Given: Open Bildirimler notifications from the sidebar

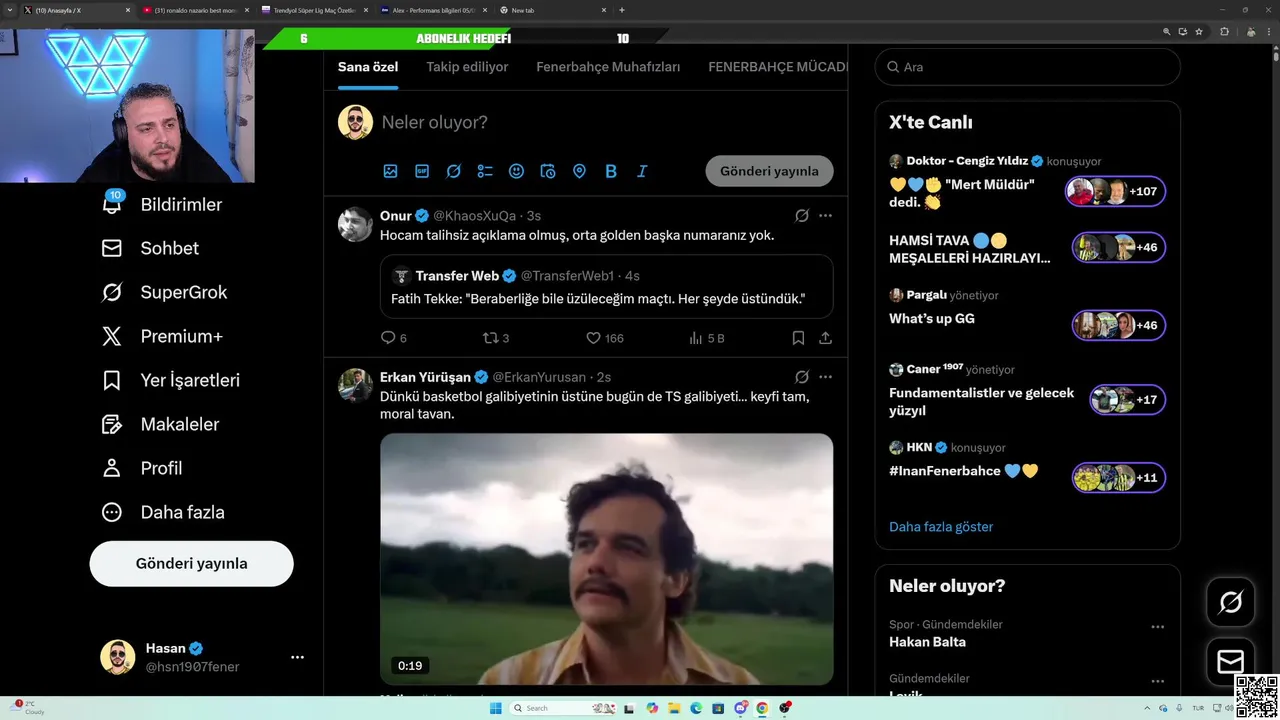Looking at the screenshot, I should (x=162, y=204).
